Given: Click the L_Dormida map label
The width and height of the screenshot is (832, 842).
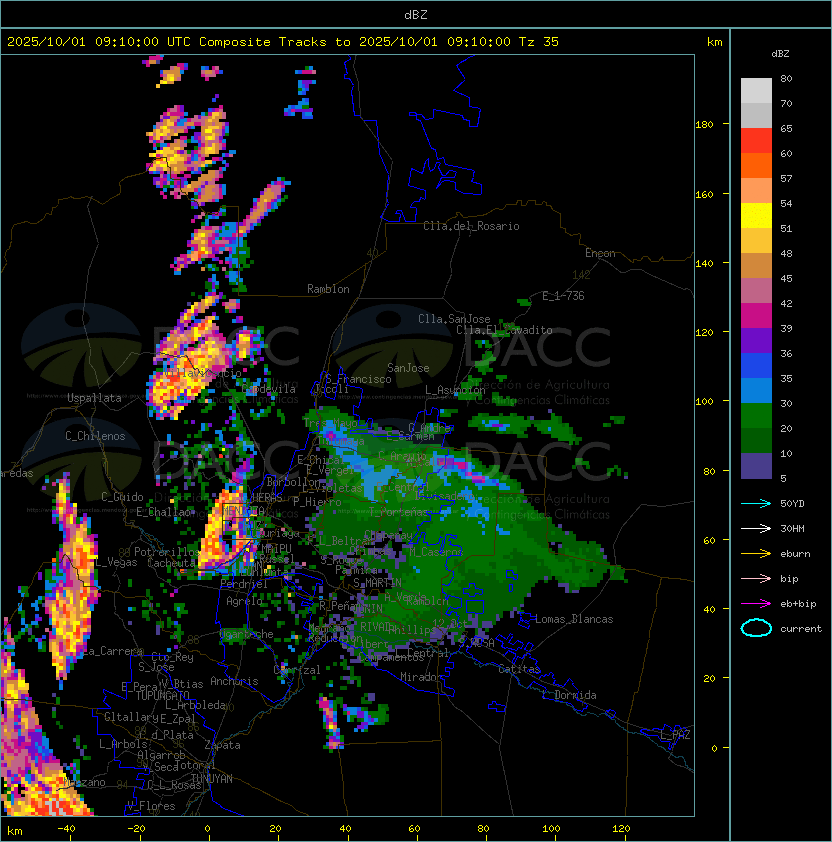Looking at the screenshot, I should (x=569, y=695).
